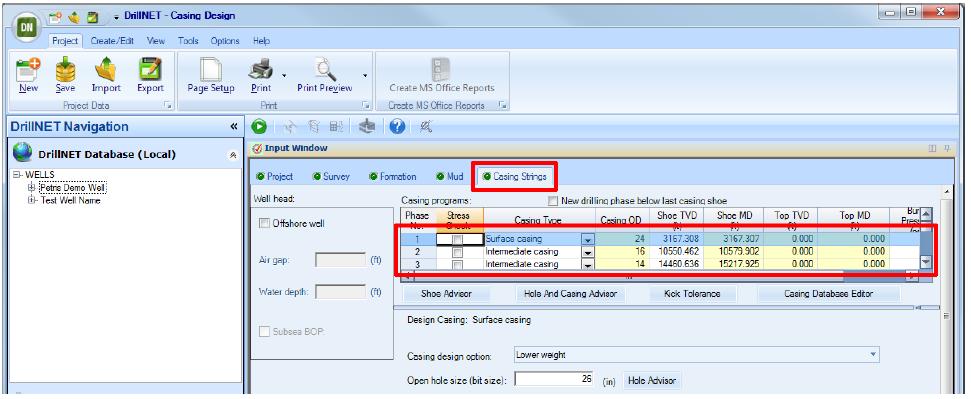This screenshot has width=971, height=399.
Task: Click the grayed table icon left of the 3D box icon
Action: point(336,127)
